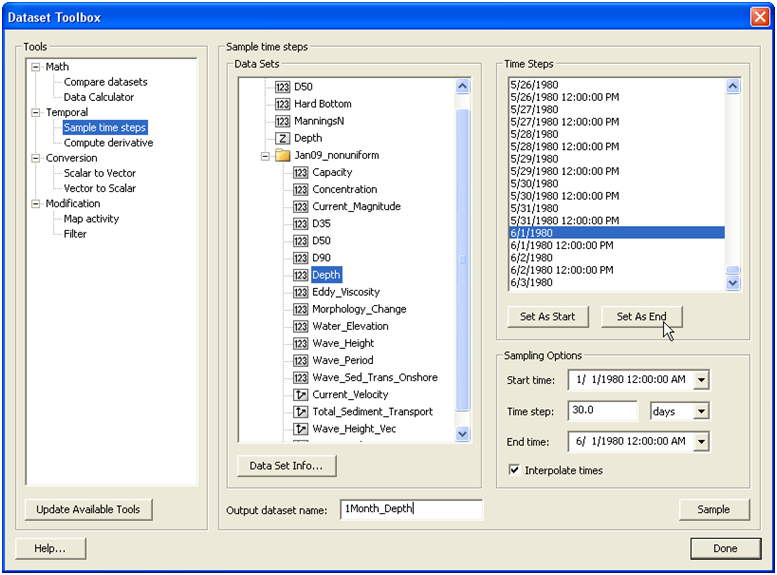Select the Eddy_Viscosity dataset
Image resolution: width=777 pixels, height=575 pixels.
click(346, 292)
